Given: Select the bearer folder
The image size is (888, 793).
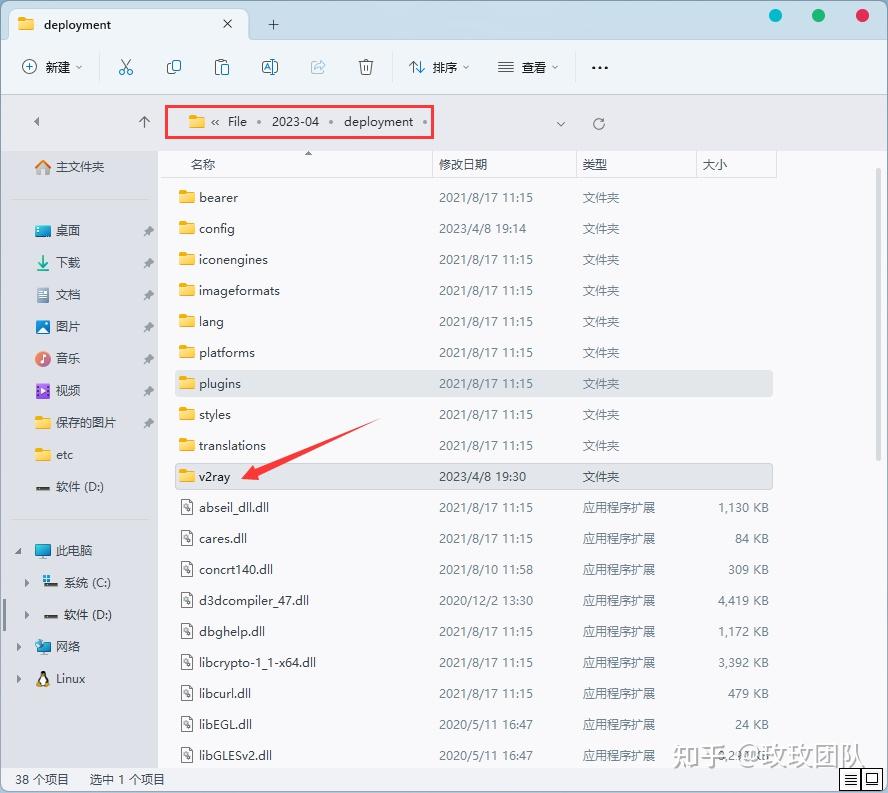Looking at the screenshot, I should click(473, 198).
